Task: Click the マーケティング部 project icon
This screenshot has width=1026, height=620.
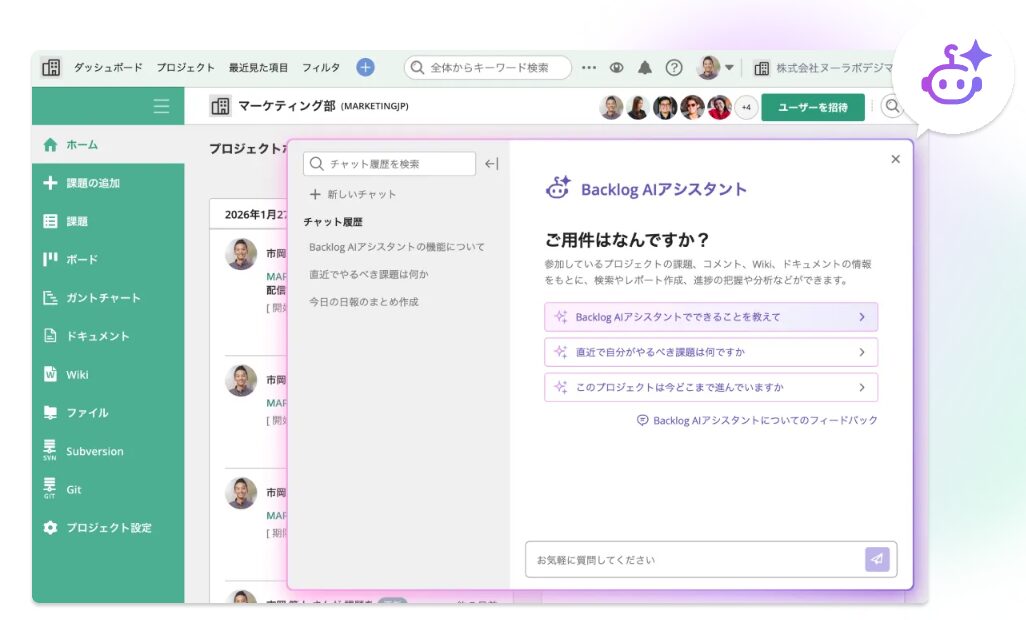Action: coord(221,106)
